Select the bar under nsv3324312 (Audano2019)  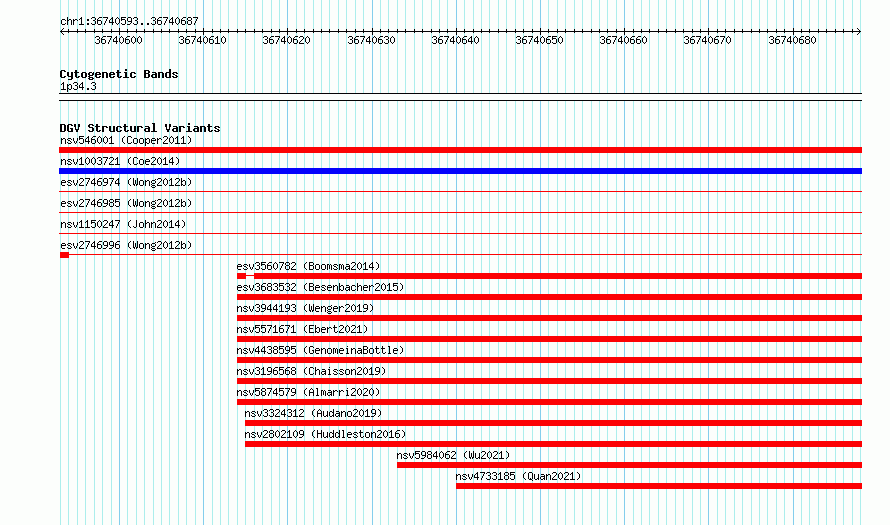click(x=553, y=423)
